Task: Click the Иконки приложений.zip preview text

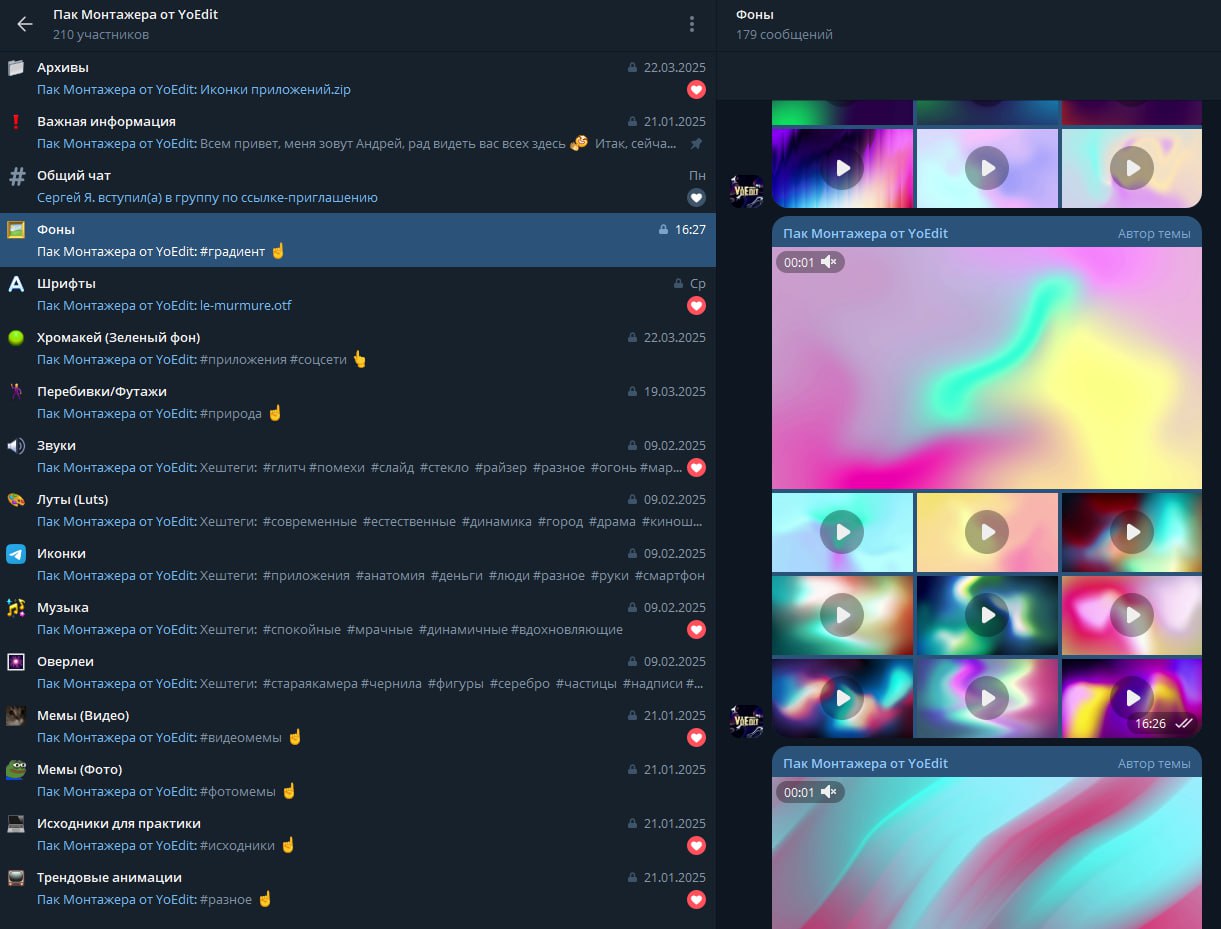Action: pyautogui.click(x=275, y=90)
